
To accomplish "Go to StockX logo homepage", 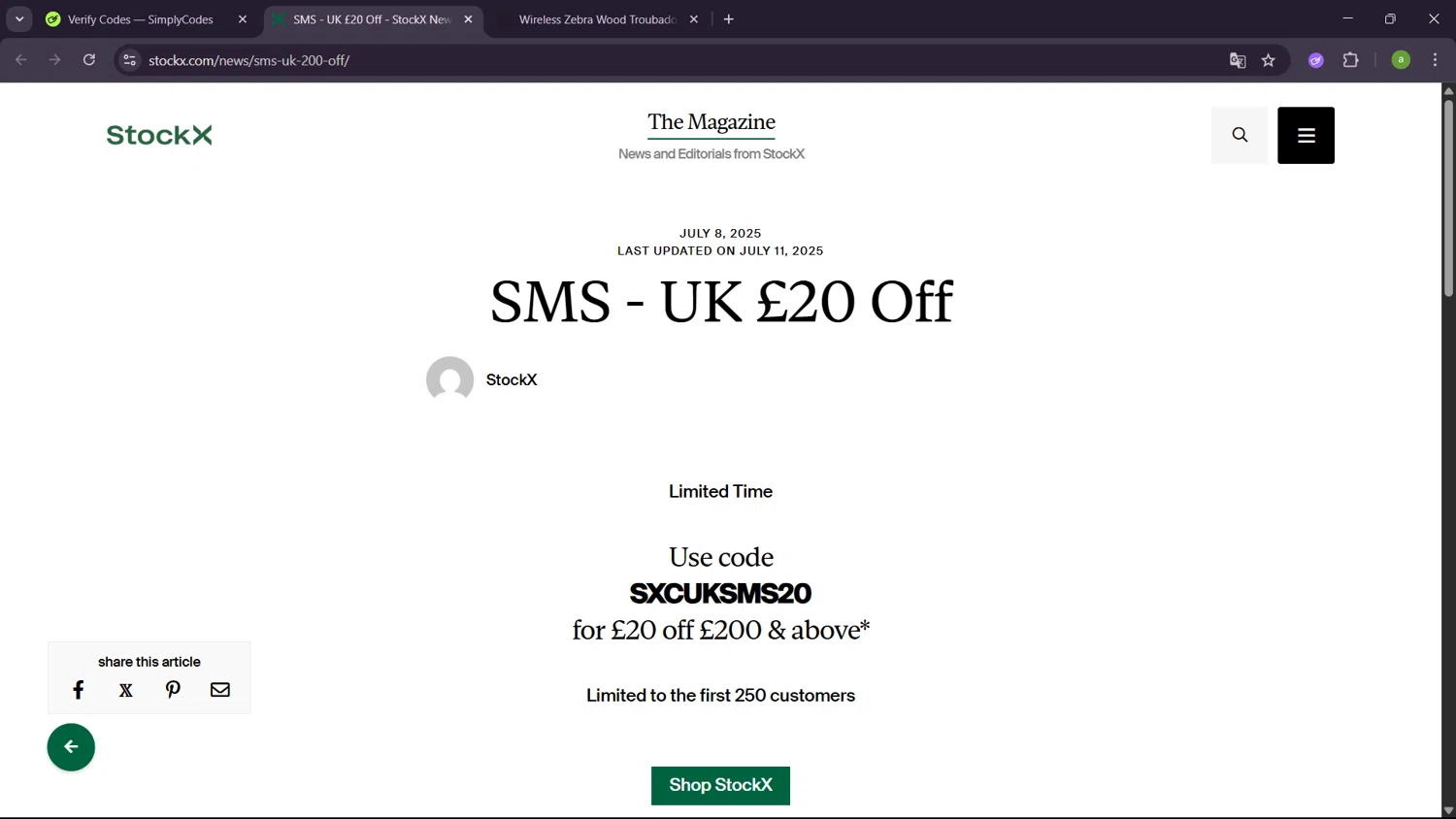I will (159, 135).
